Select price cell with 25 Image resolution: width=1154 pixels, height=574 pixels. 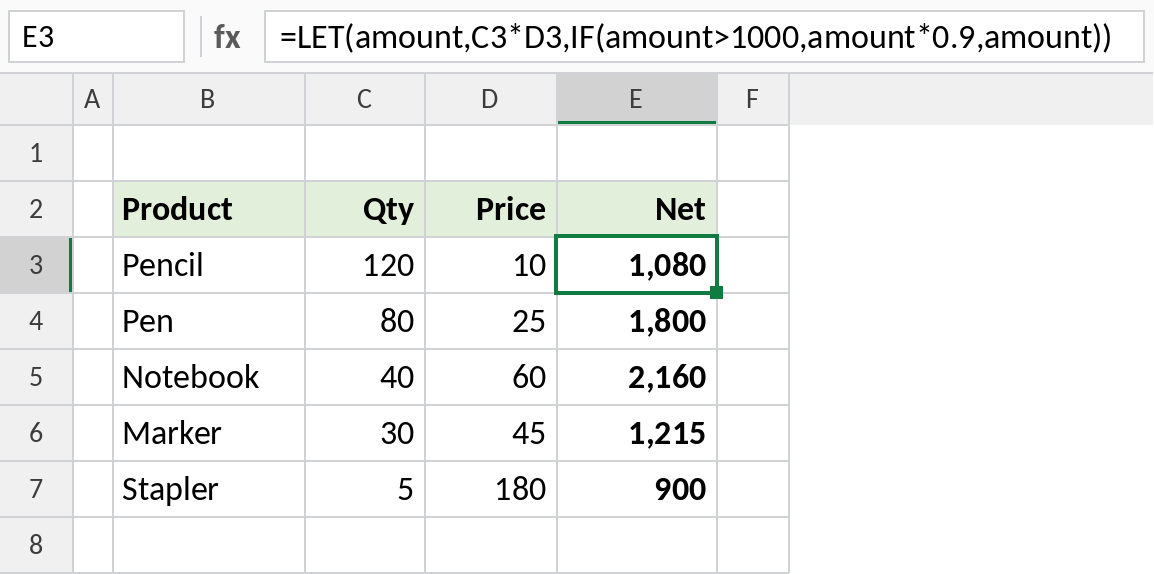[x=490, y=321]
